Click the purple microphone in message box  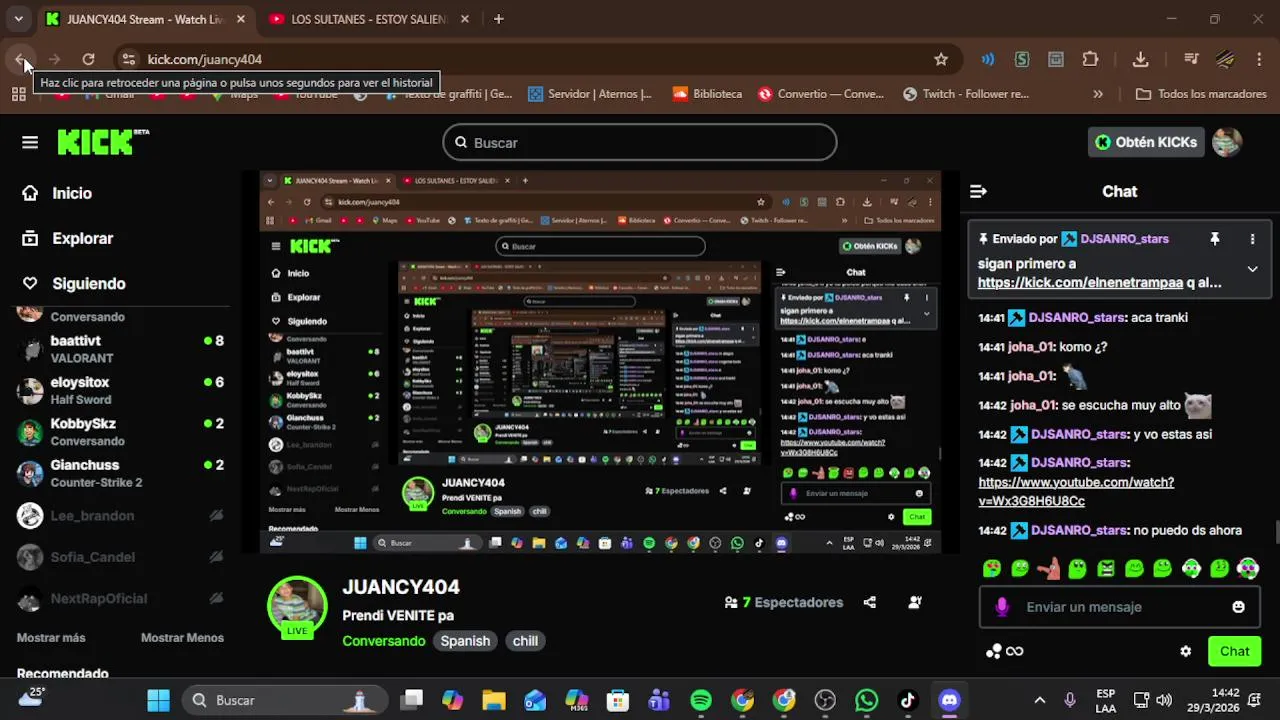click(1002, 607)
